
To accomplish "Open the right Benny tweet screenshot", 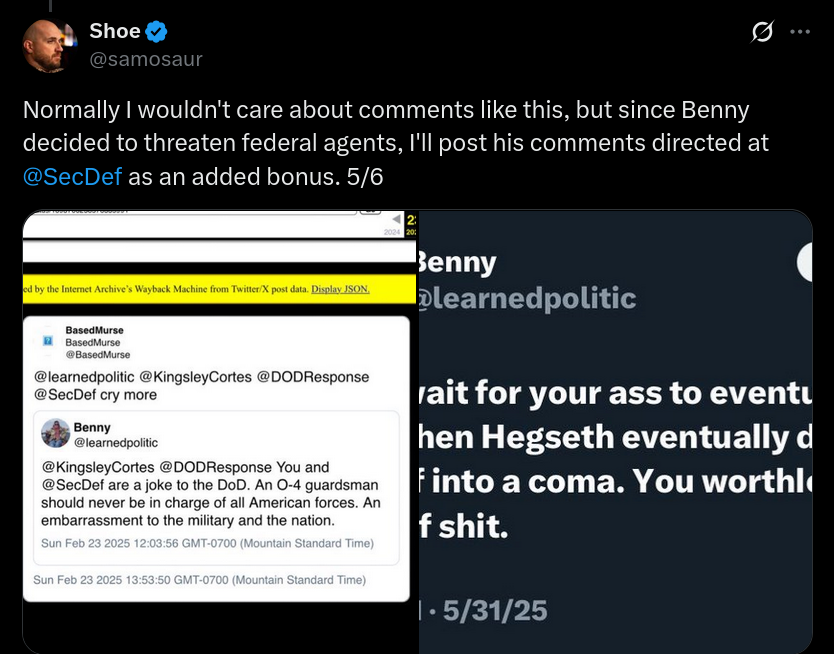I will [x=615, y=432].
